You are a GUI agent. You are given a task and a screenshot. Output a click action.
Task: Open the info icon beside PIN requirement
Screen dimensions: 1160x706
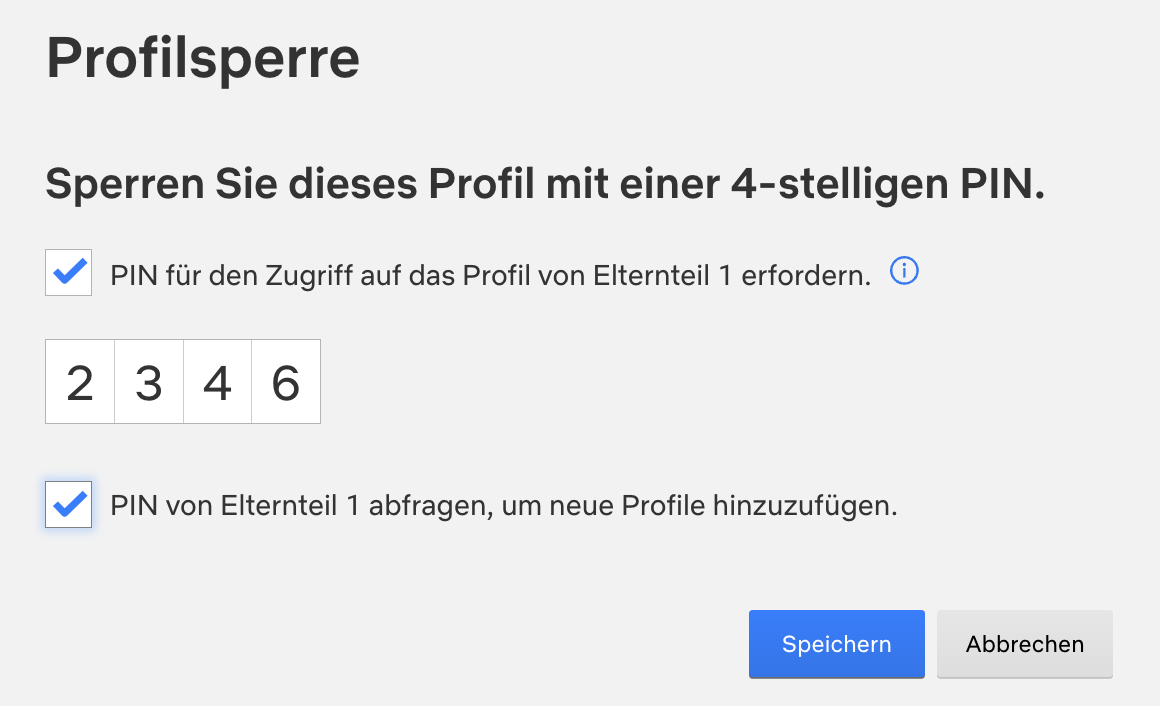(904, 271)
